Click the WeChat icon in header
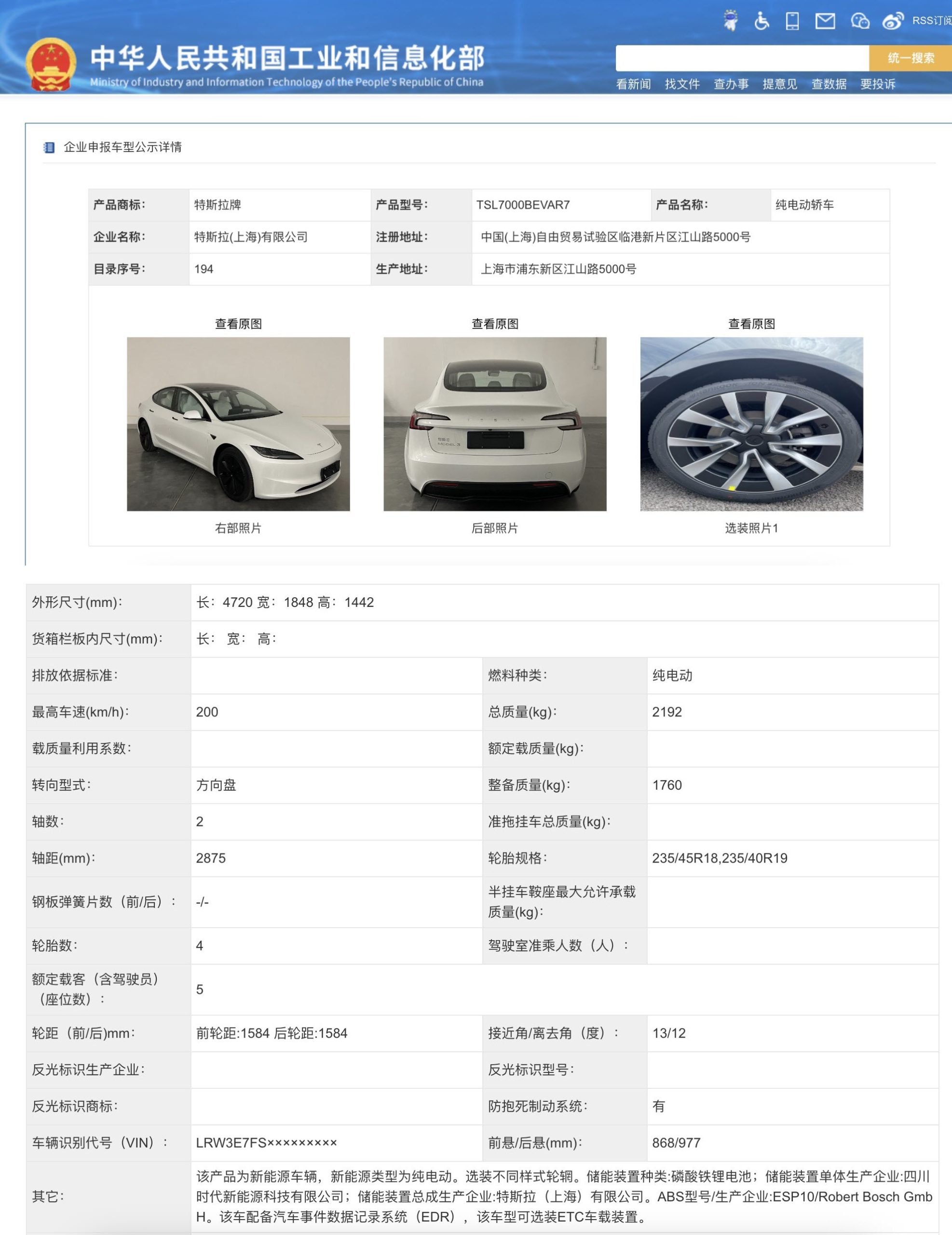Image resolution: width=952 pixels, height=1235 pixels. pos(860,21)
